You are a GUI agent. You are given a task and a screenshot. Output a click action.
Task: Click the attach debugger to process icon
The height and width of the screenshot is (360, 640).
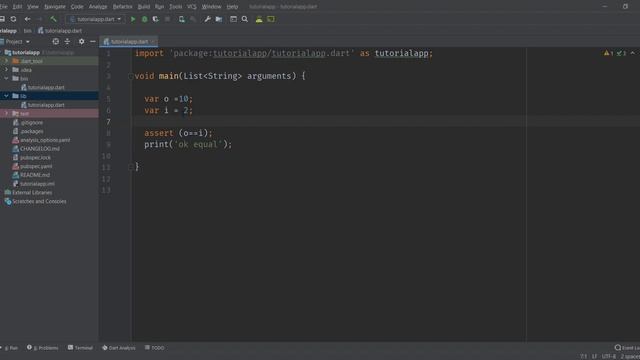pos(182,19)
